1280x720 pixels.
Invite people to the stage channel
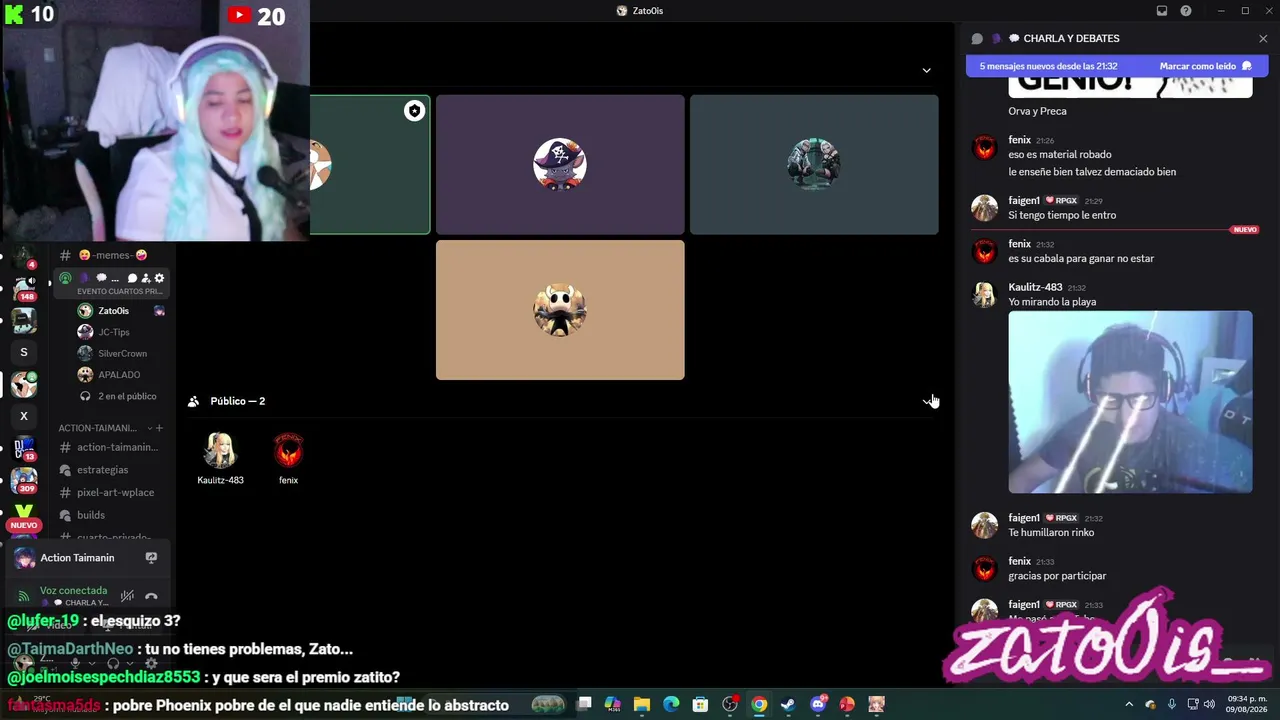coord(146,278)
